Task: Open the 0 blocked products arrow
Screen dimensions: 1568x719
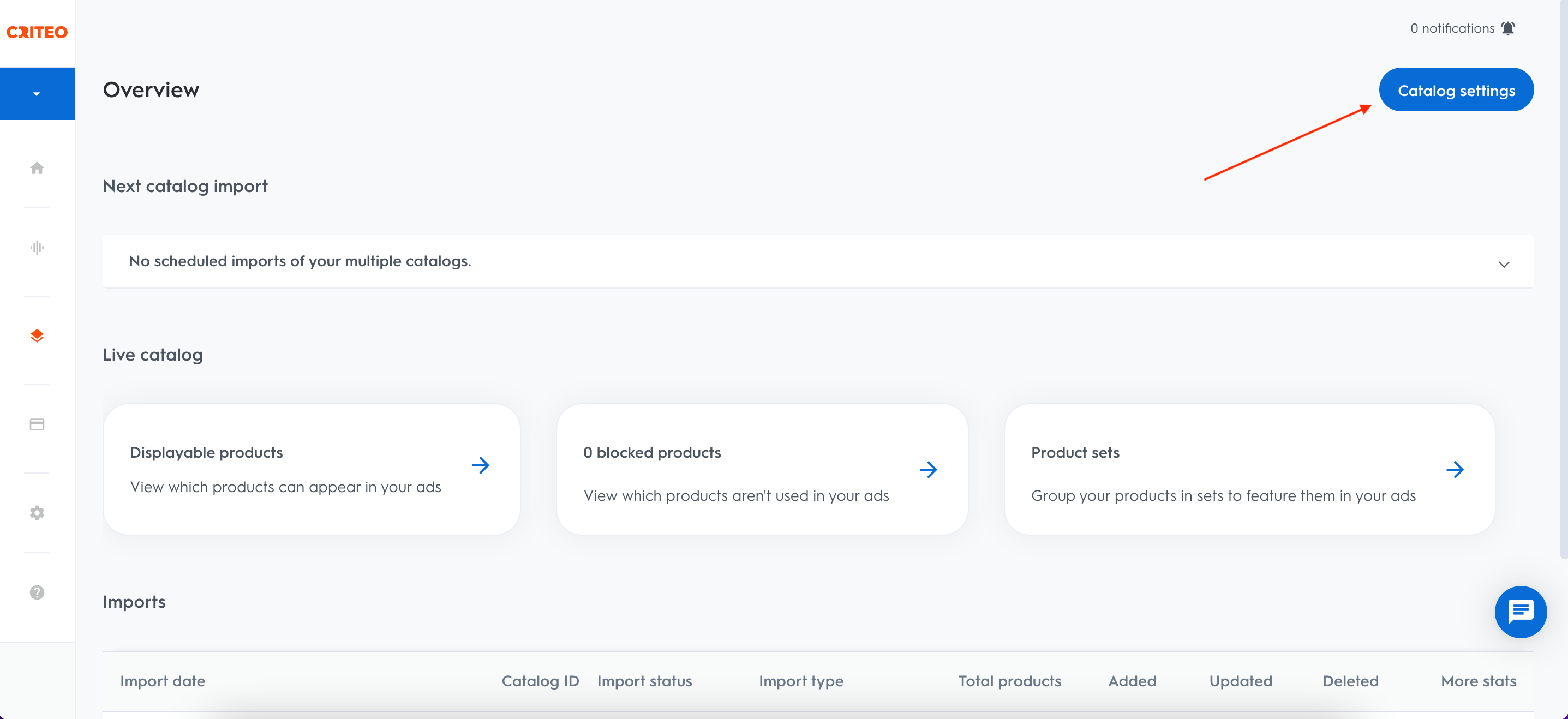Action: pos(928,470)
